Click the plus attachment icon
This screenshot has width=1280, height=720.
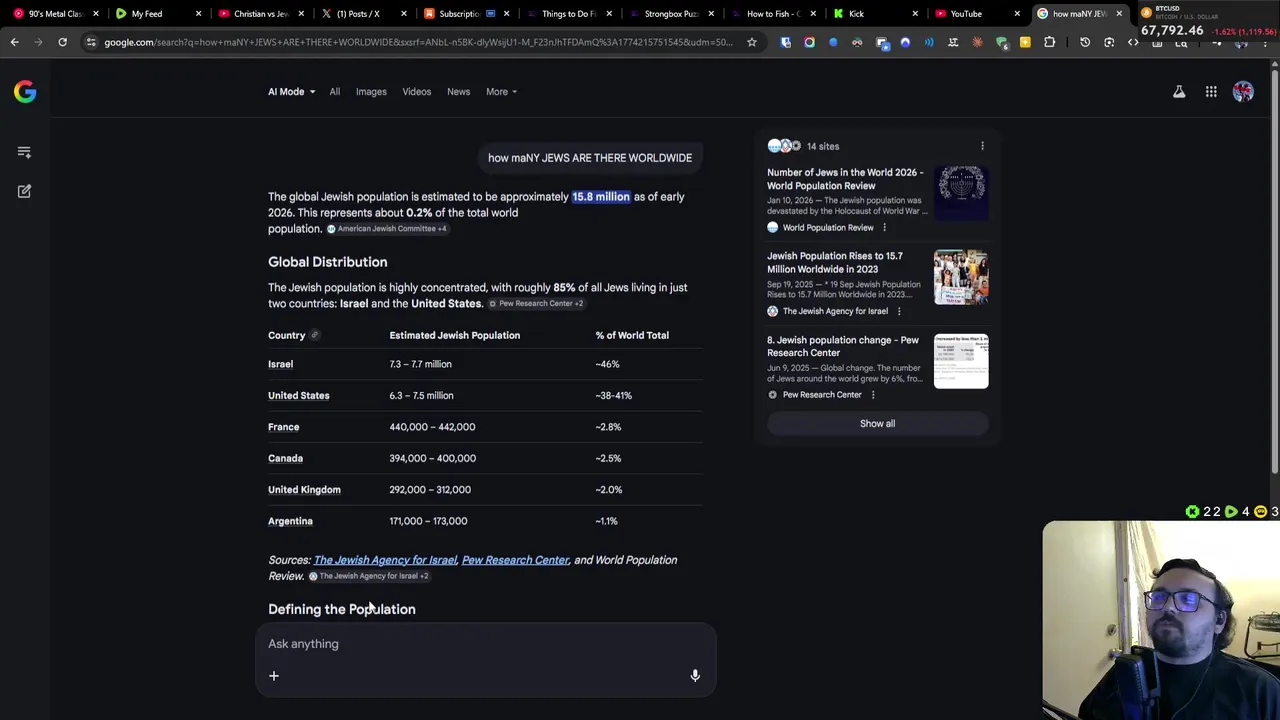tap(274, 676)
